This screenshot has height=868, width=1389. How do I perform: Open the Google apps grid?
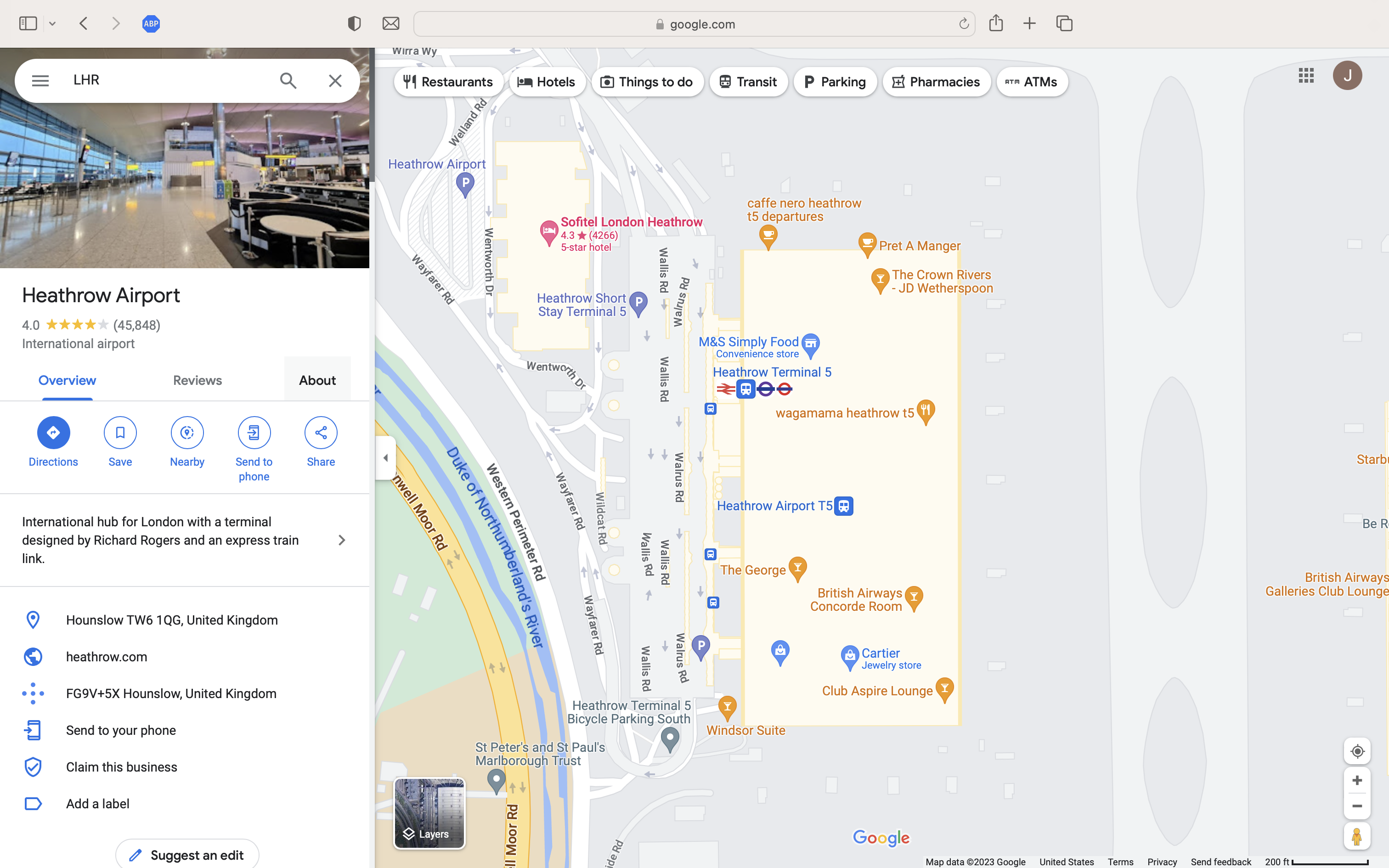(x=1306, y=75)
